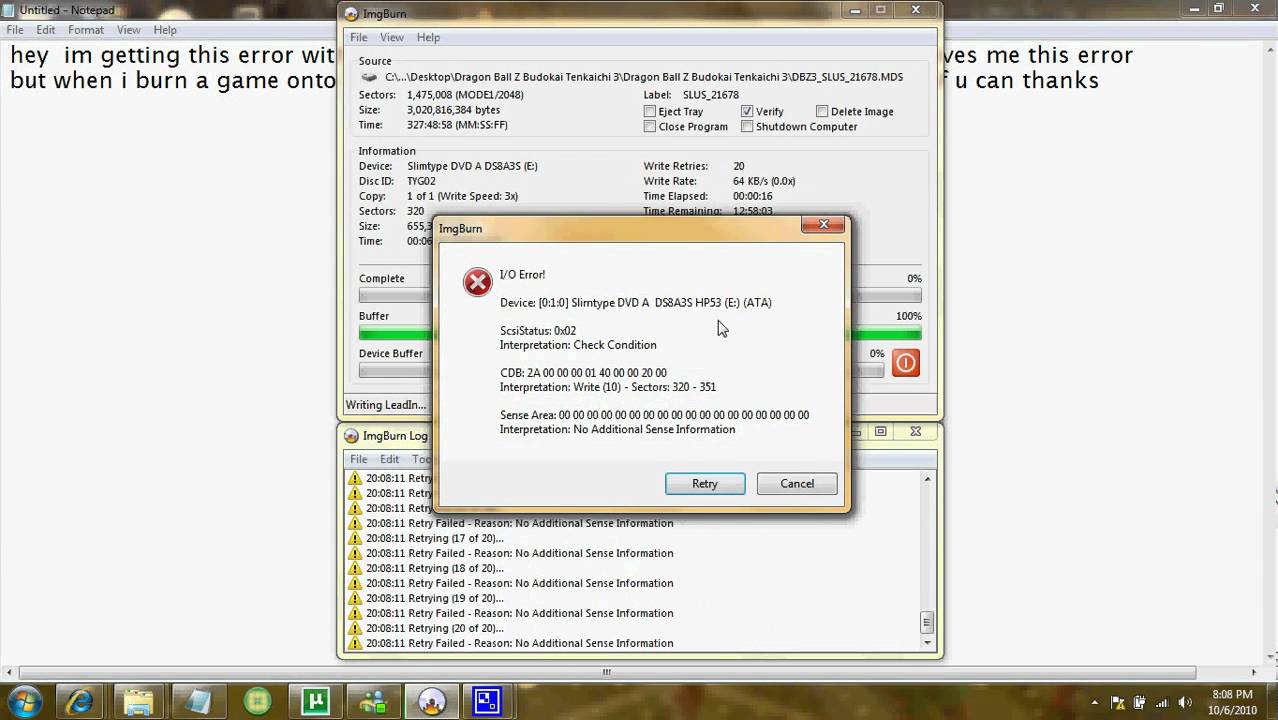Click the Device Buffer progress bar
This screenshot has height=720, width=1278.
pyautogui.click(x=621, y=371)
